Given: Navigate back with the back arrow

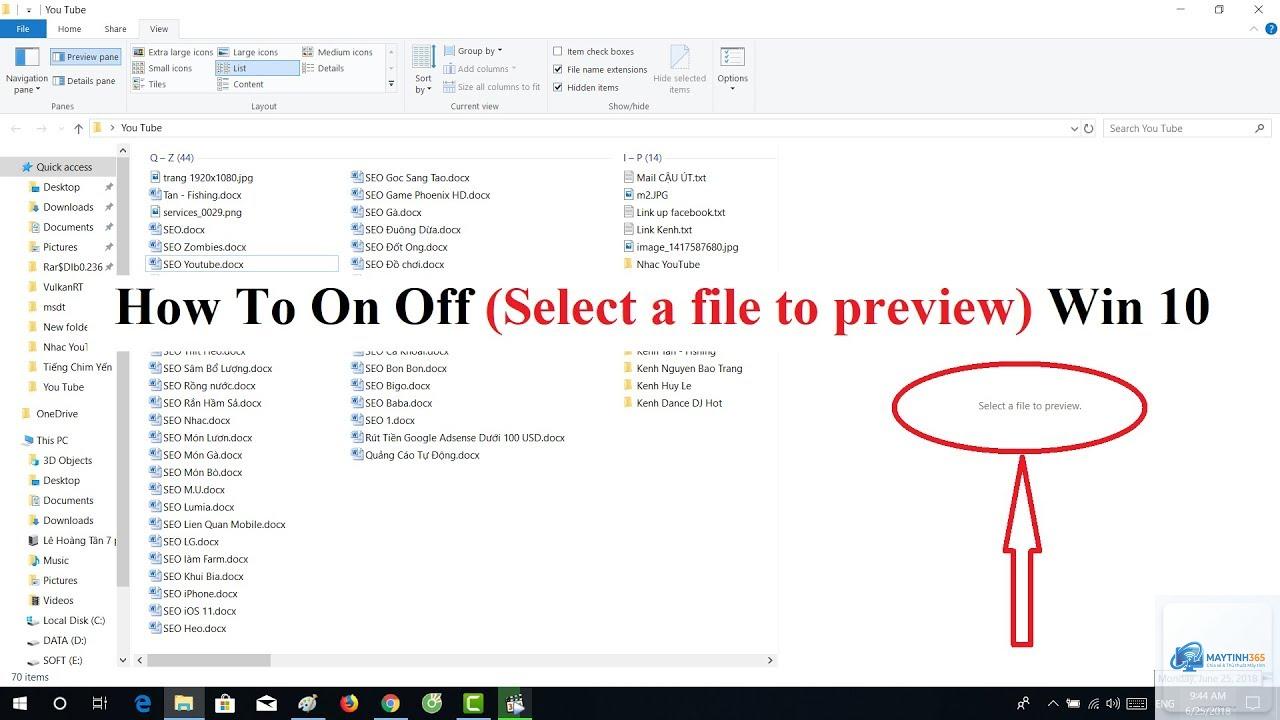Looking at the screenshot, I should (15, 128).
